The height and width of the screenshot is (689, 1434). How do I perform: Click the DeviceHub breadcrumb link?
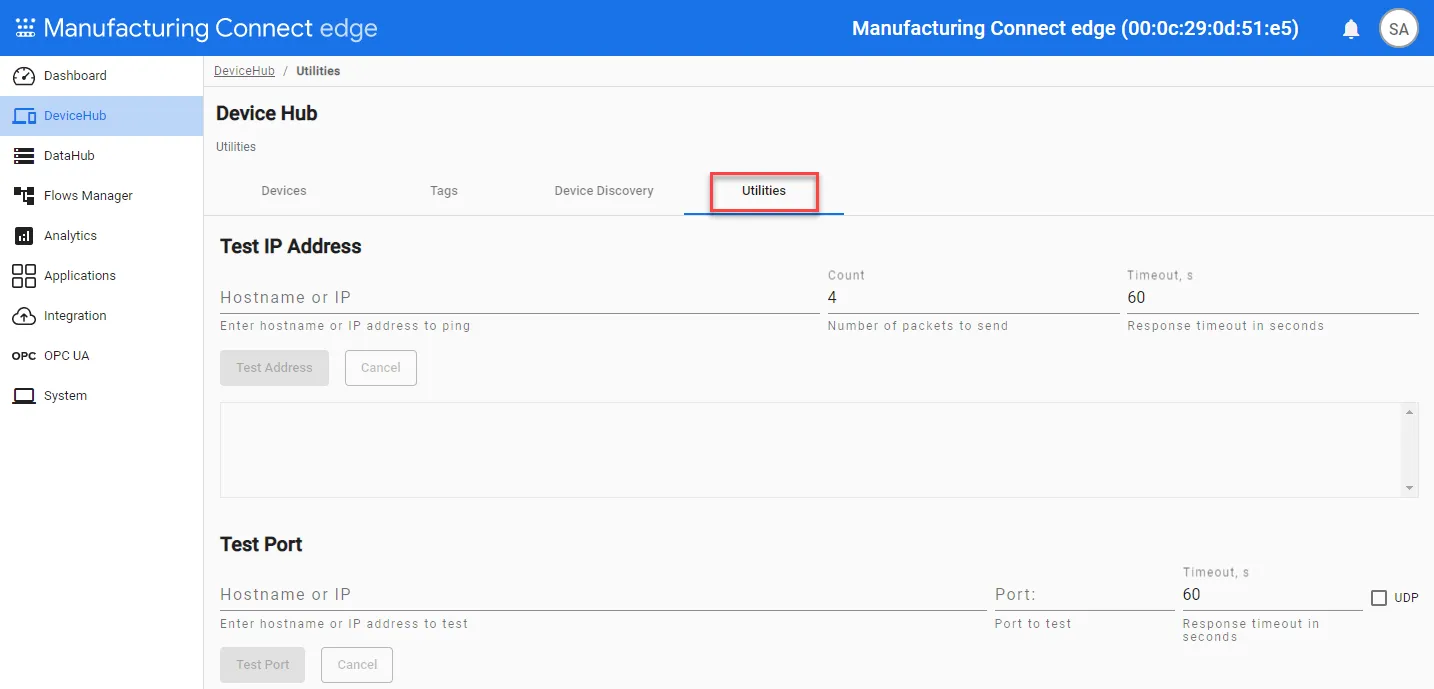point(244,71)
